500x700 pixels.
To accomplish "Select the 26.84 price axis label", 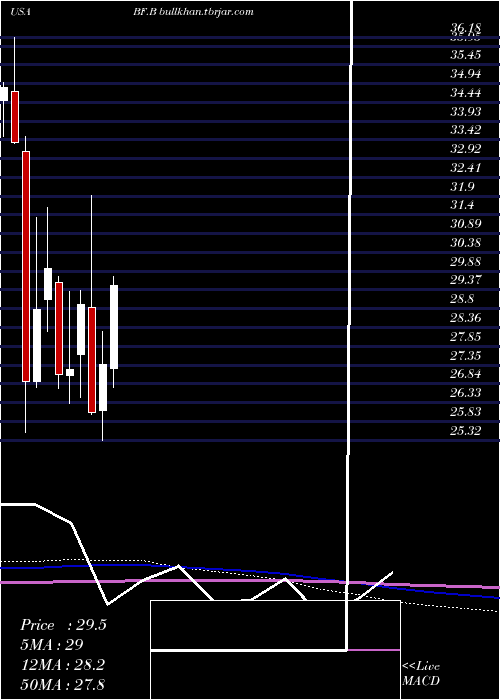I will click(466, 374).
